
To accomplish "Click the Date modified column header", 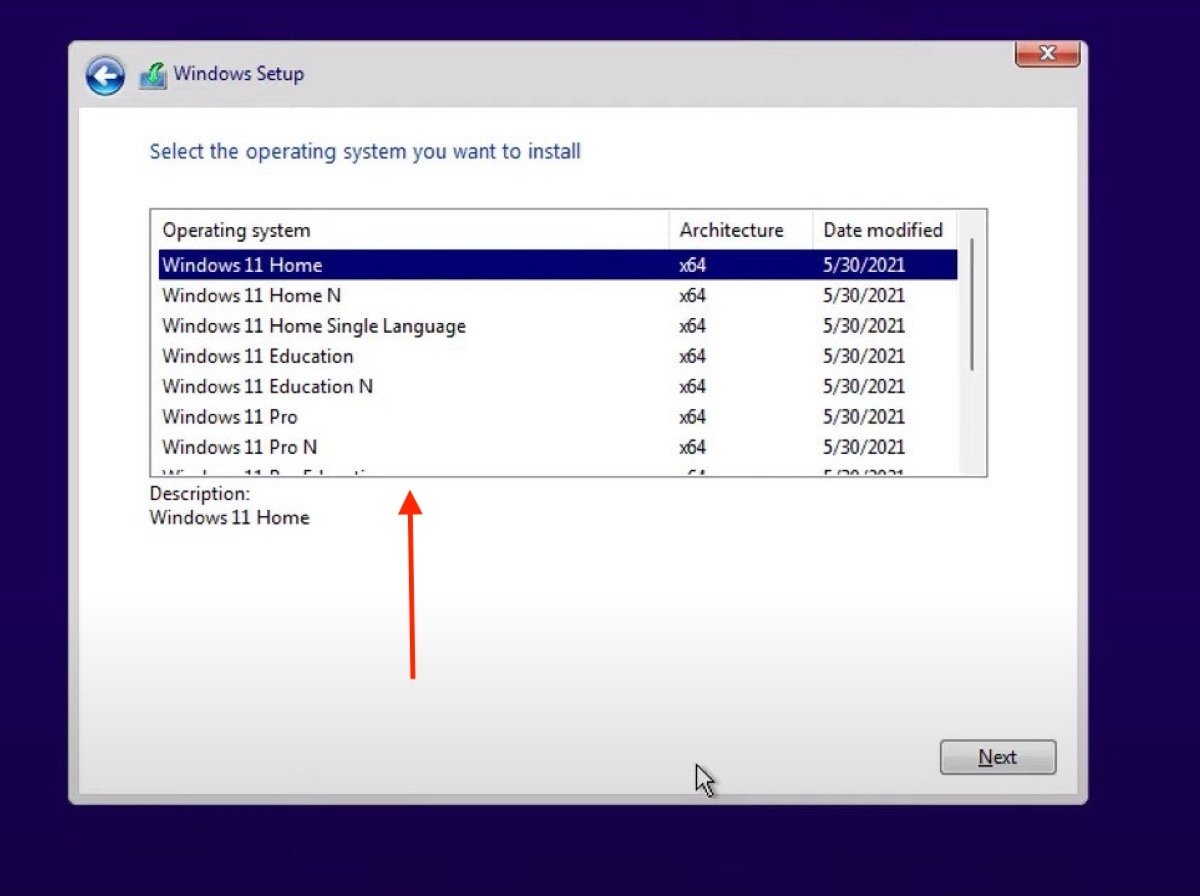I will pos(885,230).
